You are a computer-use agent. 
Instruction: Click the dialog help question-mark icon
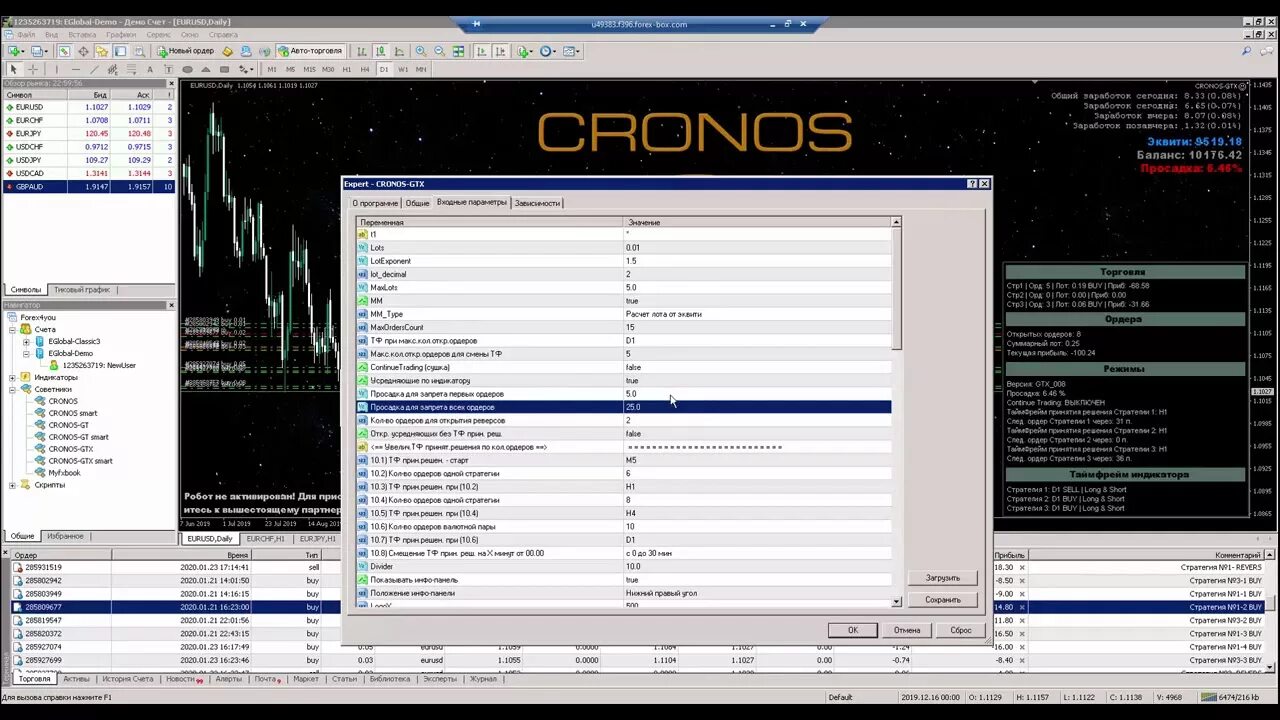tap(972, 184)
